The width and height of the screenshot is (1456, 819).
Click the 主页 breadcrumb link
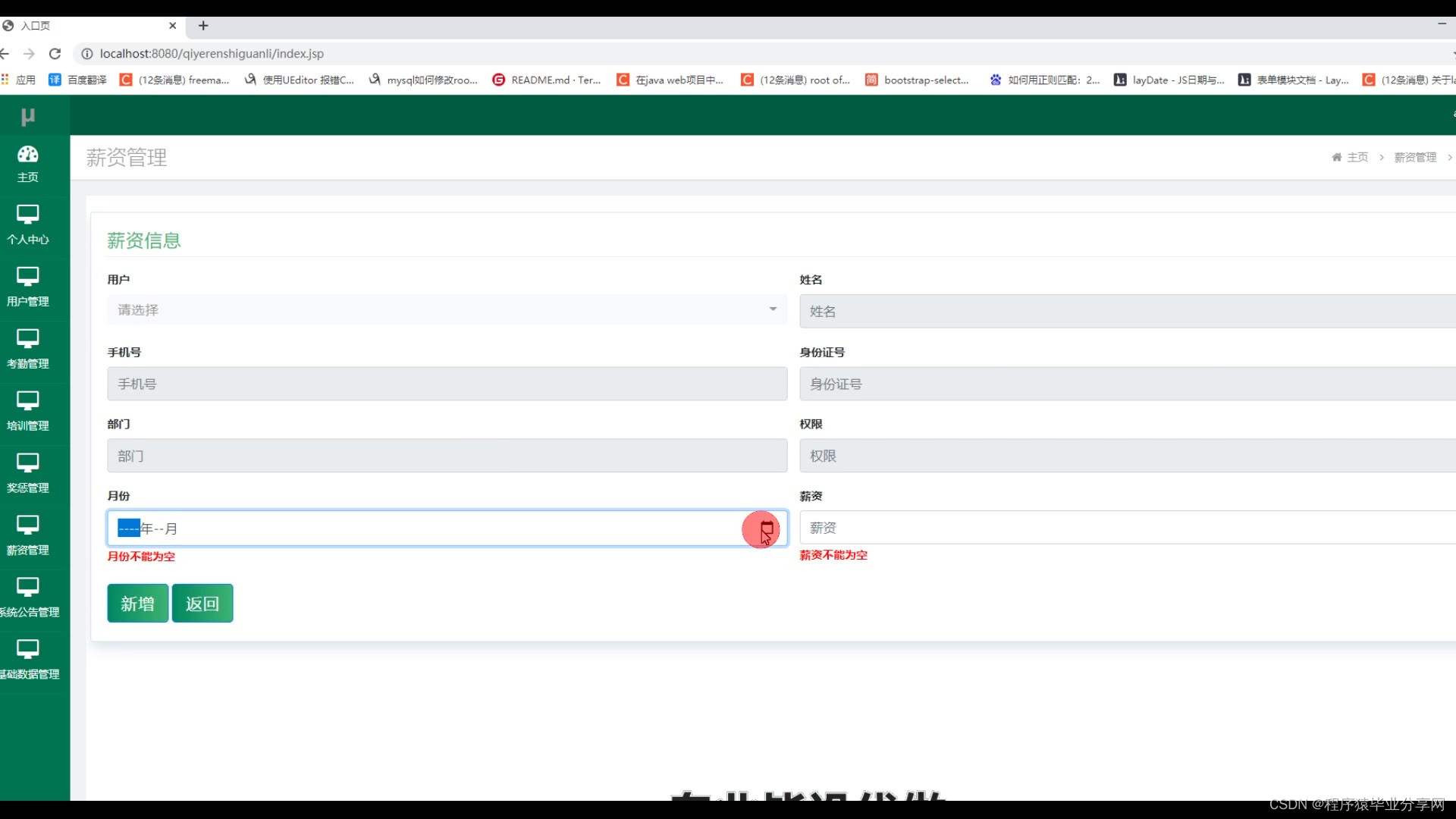coord(1357,157)
